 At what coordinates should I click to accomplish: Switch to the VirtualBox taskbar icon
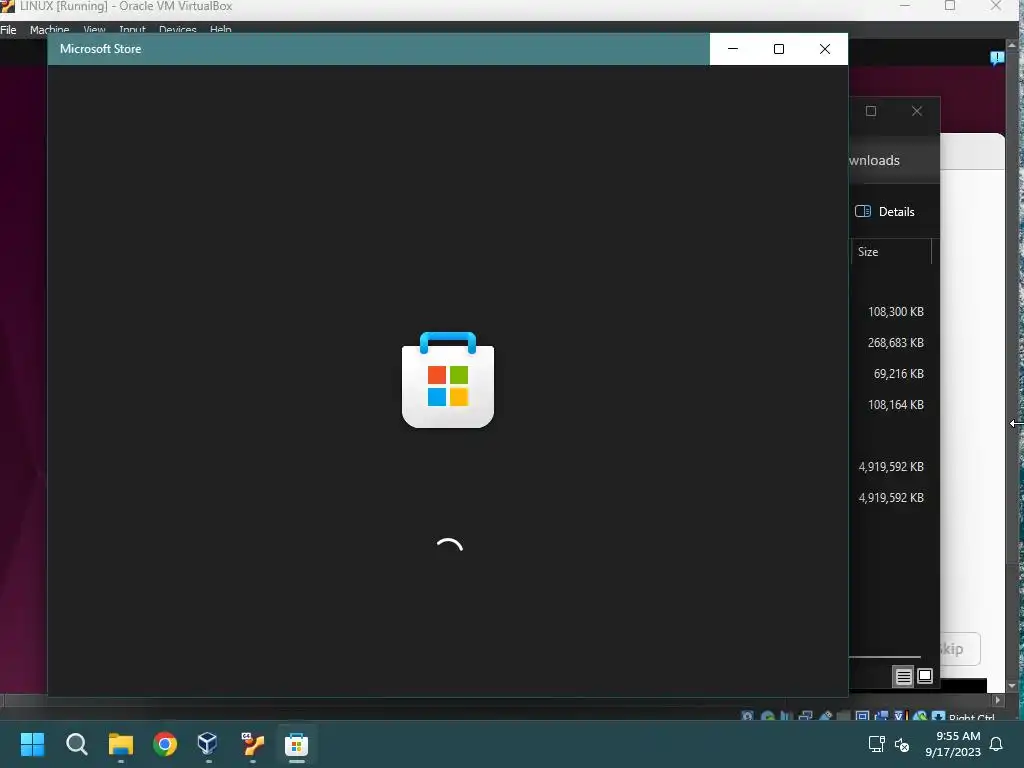tap(208, 744)
